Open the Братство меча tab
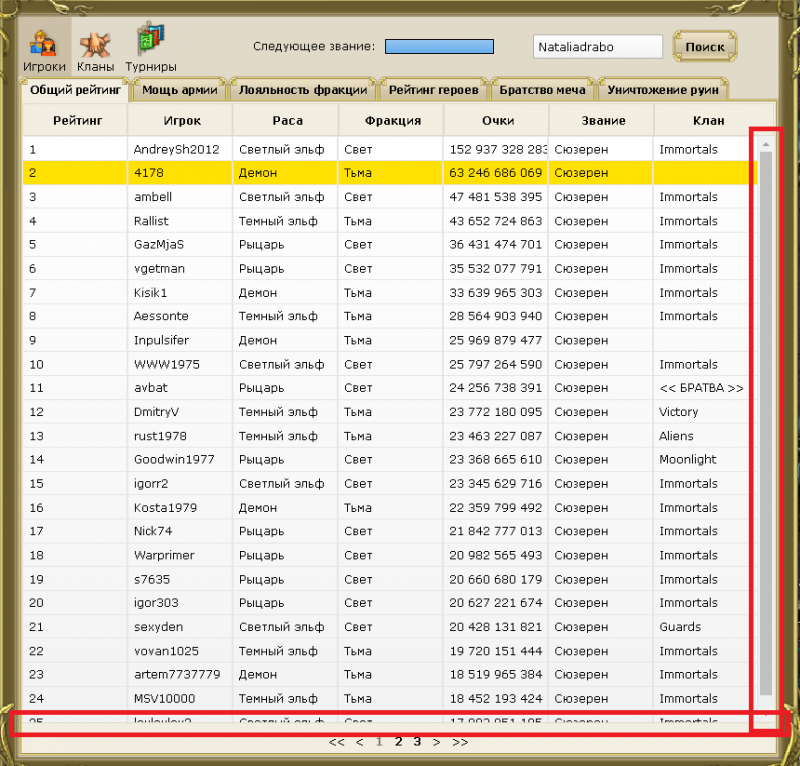Image resolution: width=800 pixels, height=766 pixels. click(x=543, y=90)
